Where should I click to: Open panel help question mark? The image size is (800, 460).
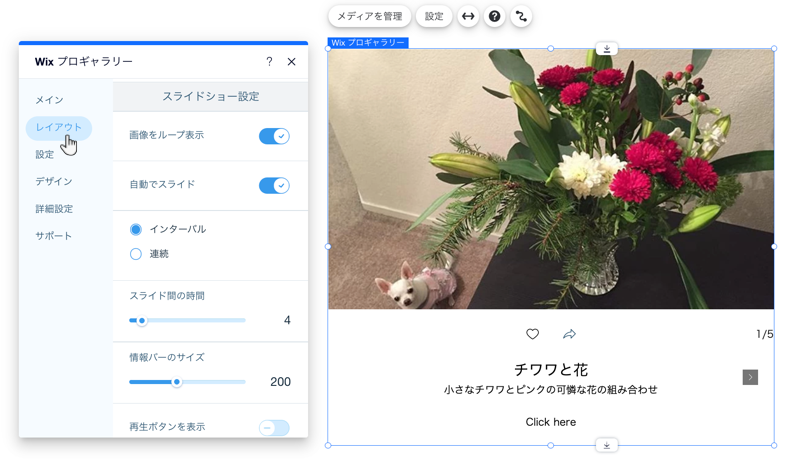(x=269, y=62)
